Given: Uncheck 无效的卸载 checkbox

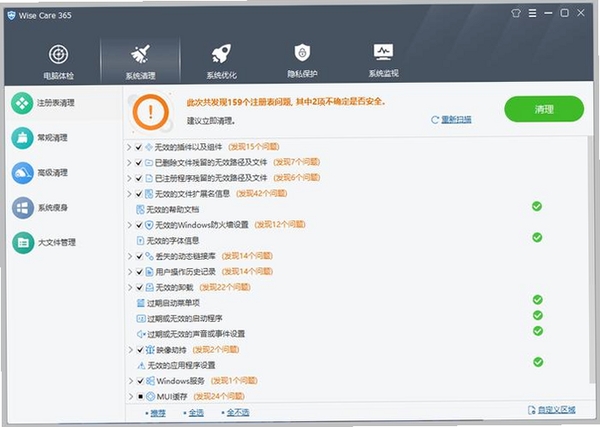Looking at the screenshot, I should (x=139, y=287).
